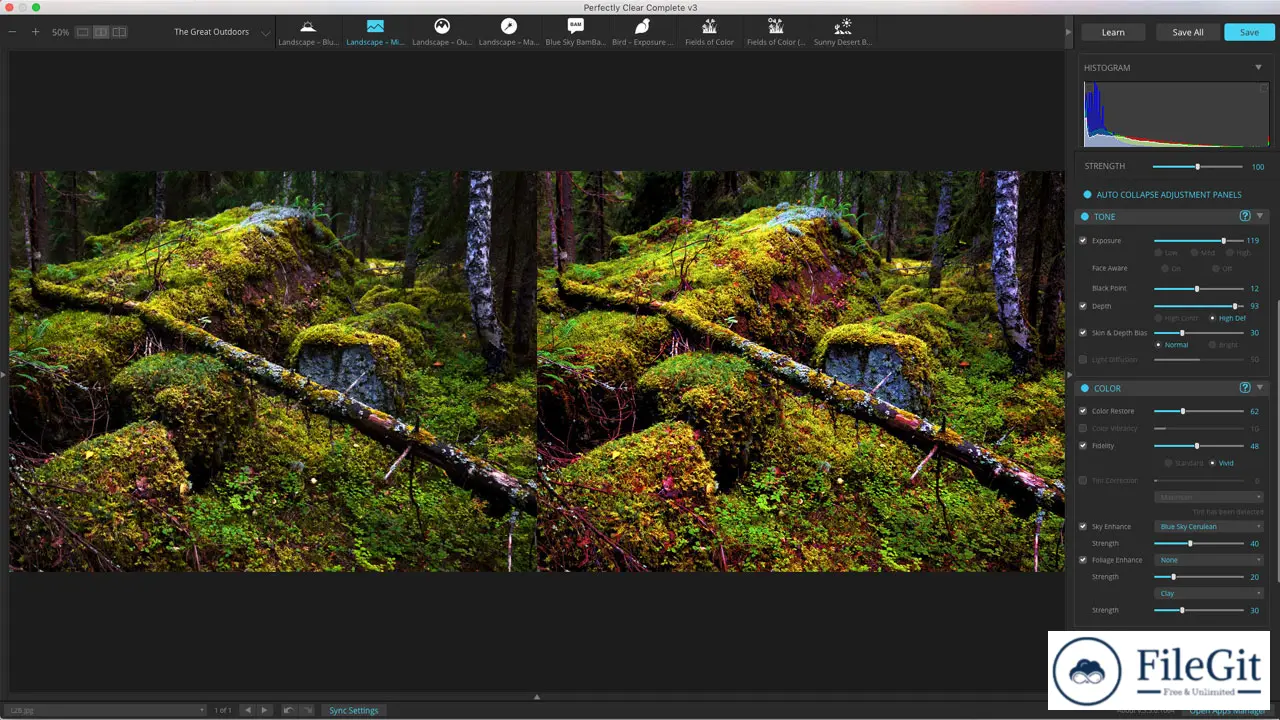Open the file name dropdown in status bar
This screenshot has height=720, width=1280.
[x=107, y=711]
